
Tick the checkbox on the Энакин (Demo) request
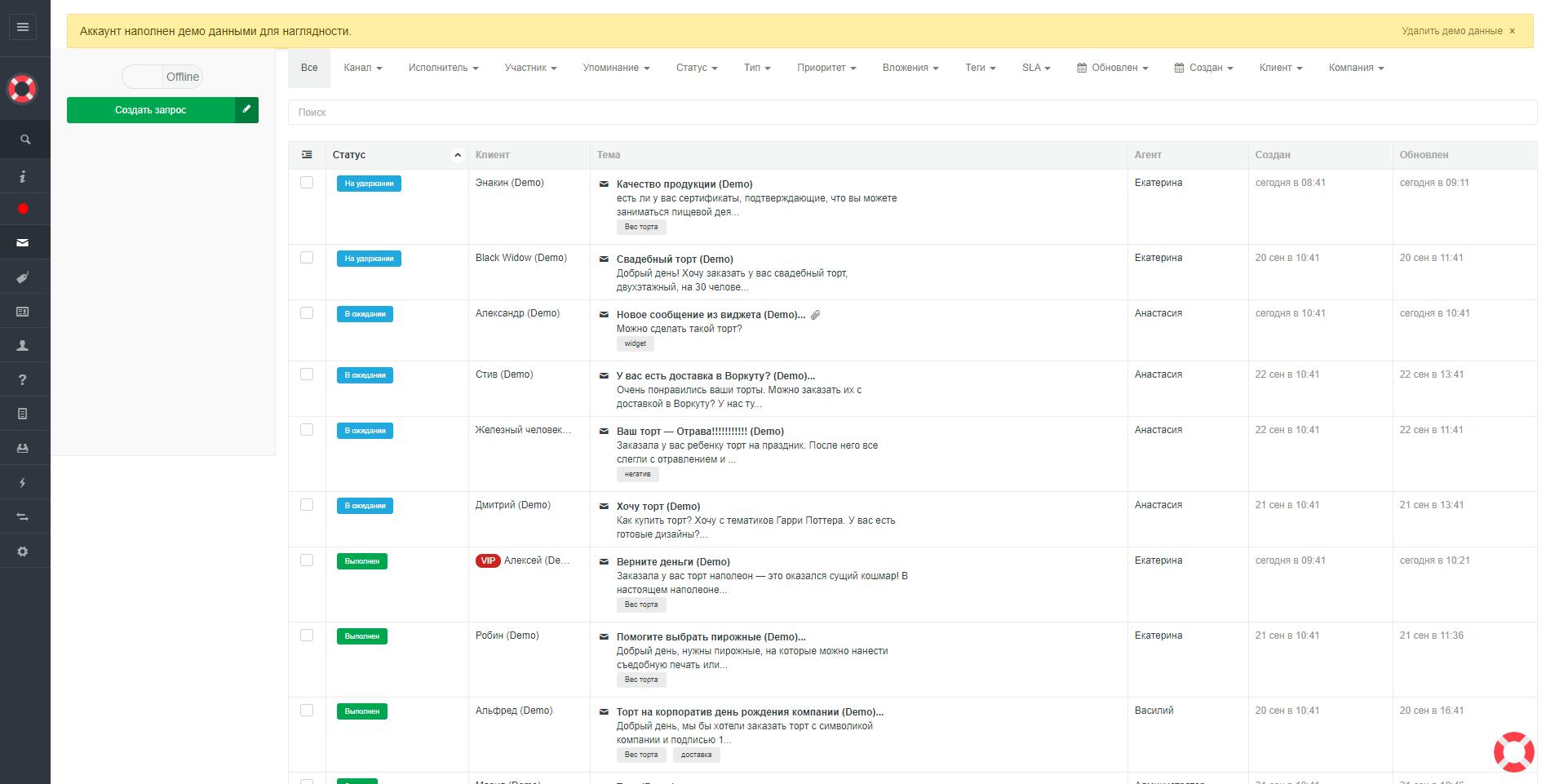pyautogui.click(x=308, y=184)
